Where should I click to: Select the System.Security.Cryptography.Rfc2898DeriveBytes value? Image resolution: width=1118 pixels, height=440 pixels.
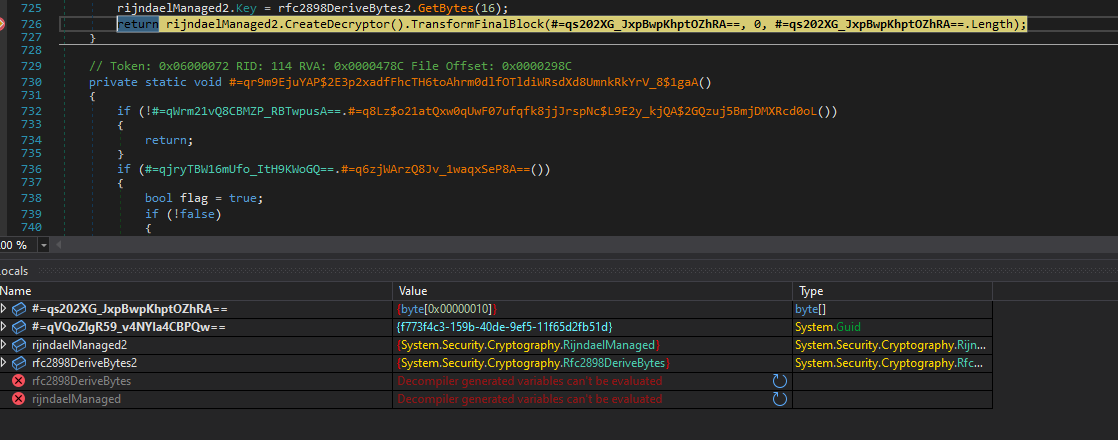click(x=532, y=363)
